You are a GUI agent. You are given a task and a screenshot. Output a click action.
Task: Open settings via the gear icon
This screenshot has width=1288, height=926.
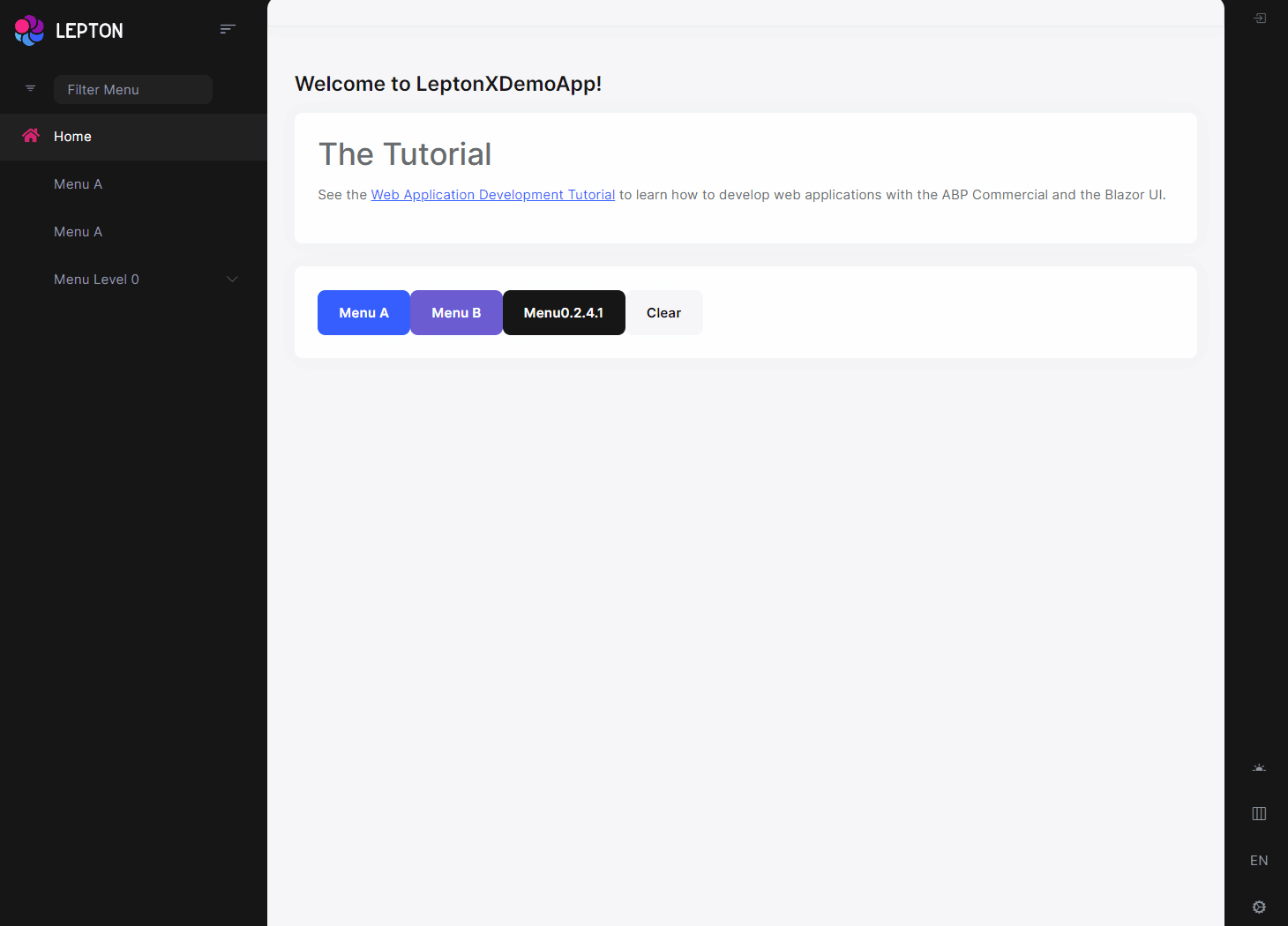(x=1259, y=907)
